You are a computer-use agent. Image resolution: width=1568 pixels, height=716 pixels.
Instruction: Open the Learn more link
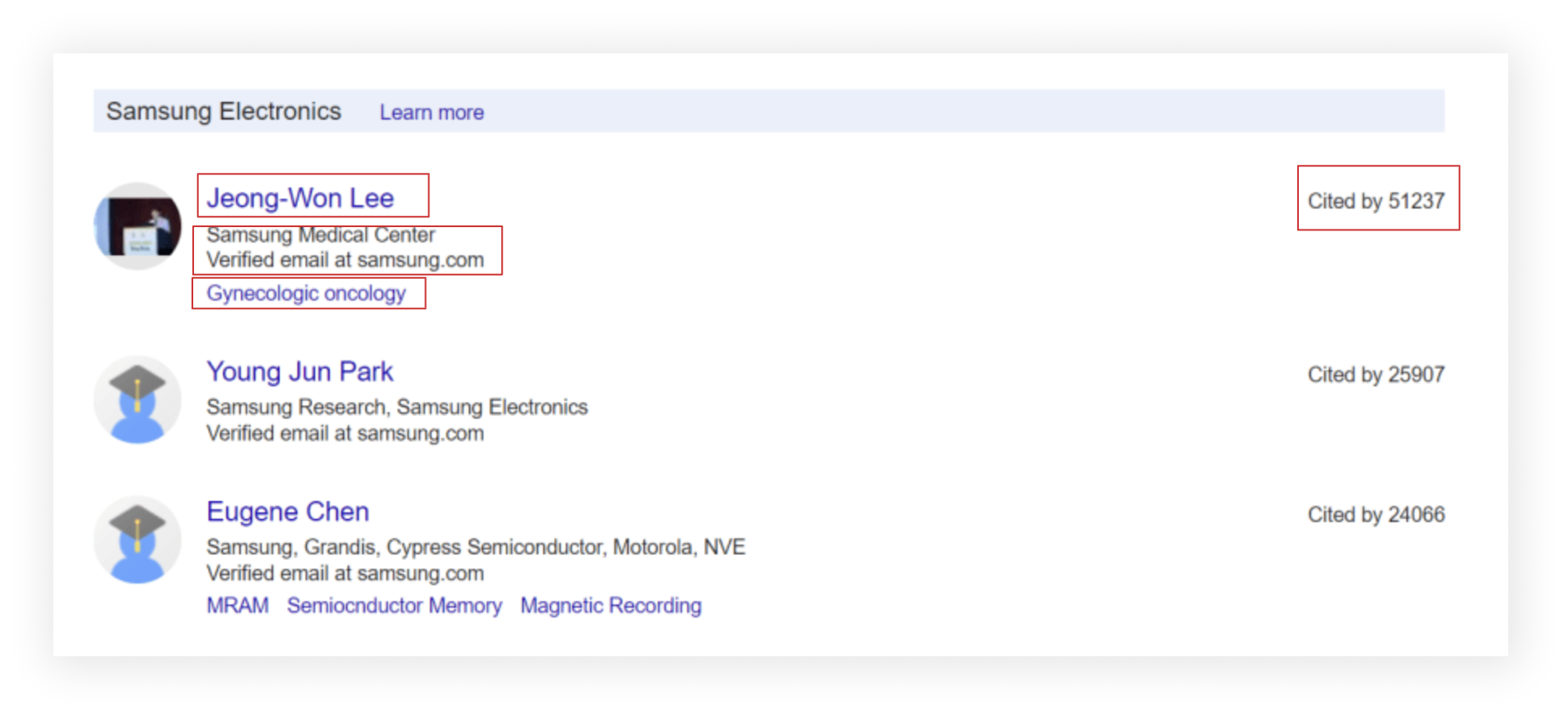(432, 112)
